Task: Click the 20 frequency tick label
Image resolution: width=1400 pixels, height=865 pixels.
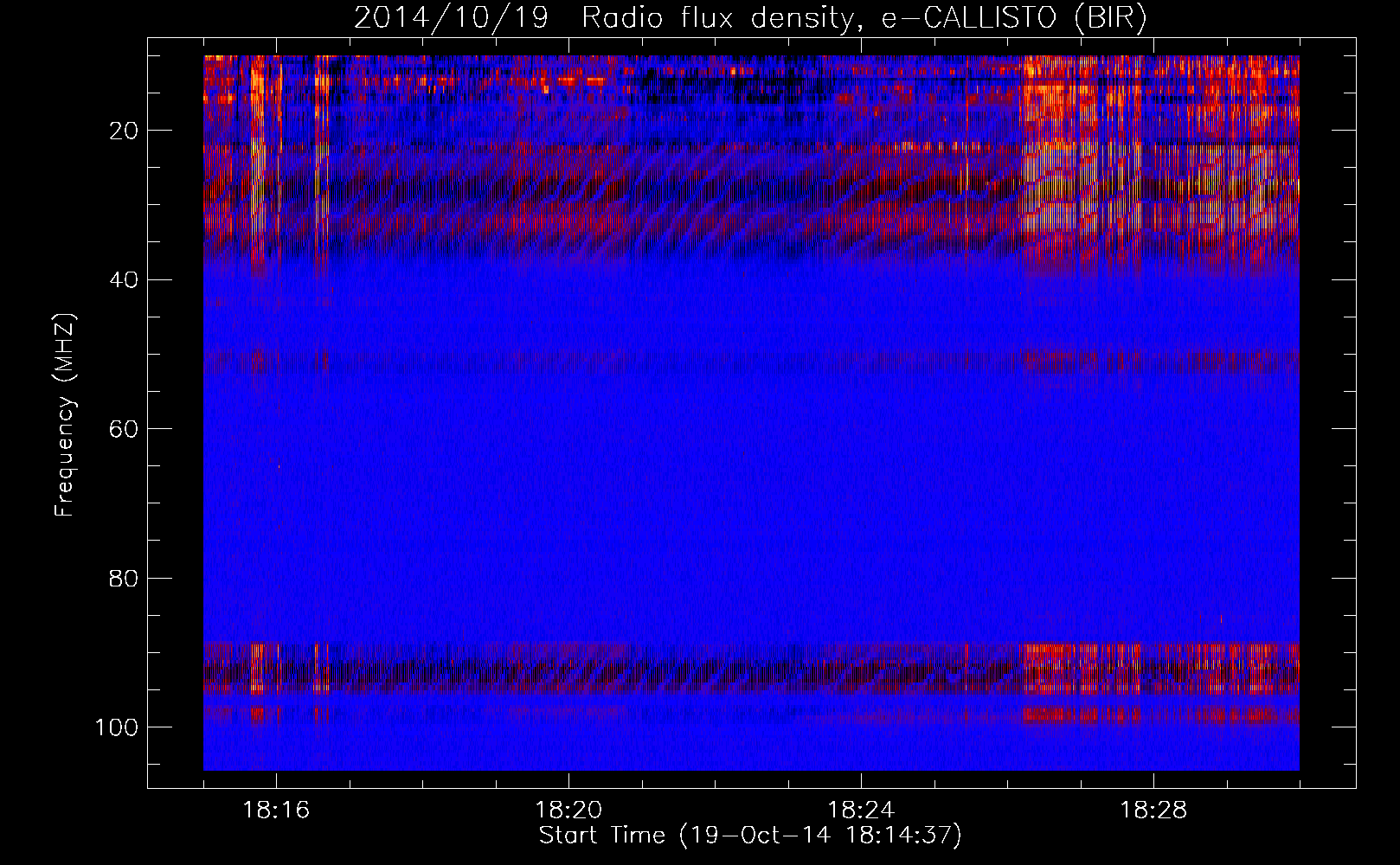Action: tap(124, 131)
